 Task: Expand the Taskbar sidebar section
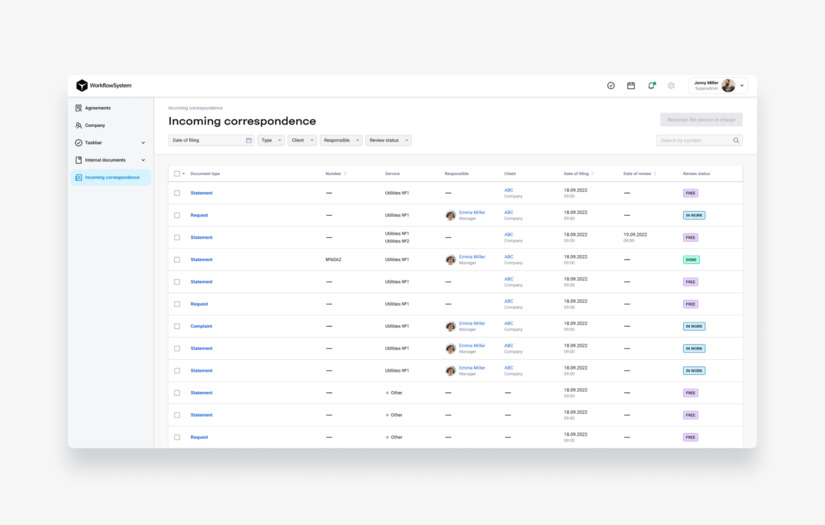(143, 143)
